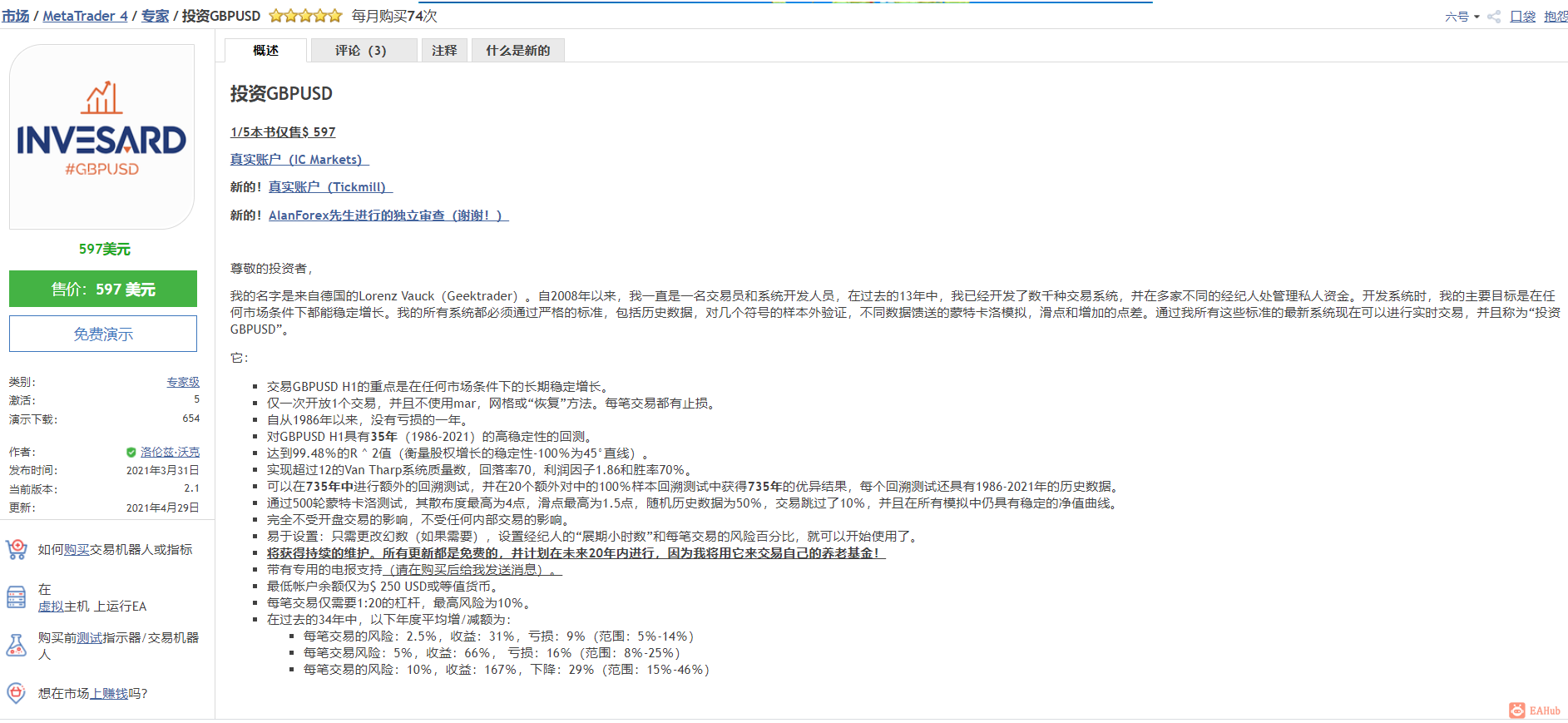1568x723 pixels.
Task: Click the five-star rating next to 投资GBPUSD
Action: tap(305, 16)
